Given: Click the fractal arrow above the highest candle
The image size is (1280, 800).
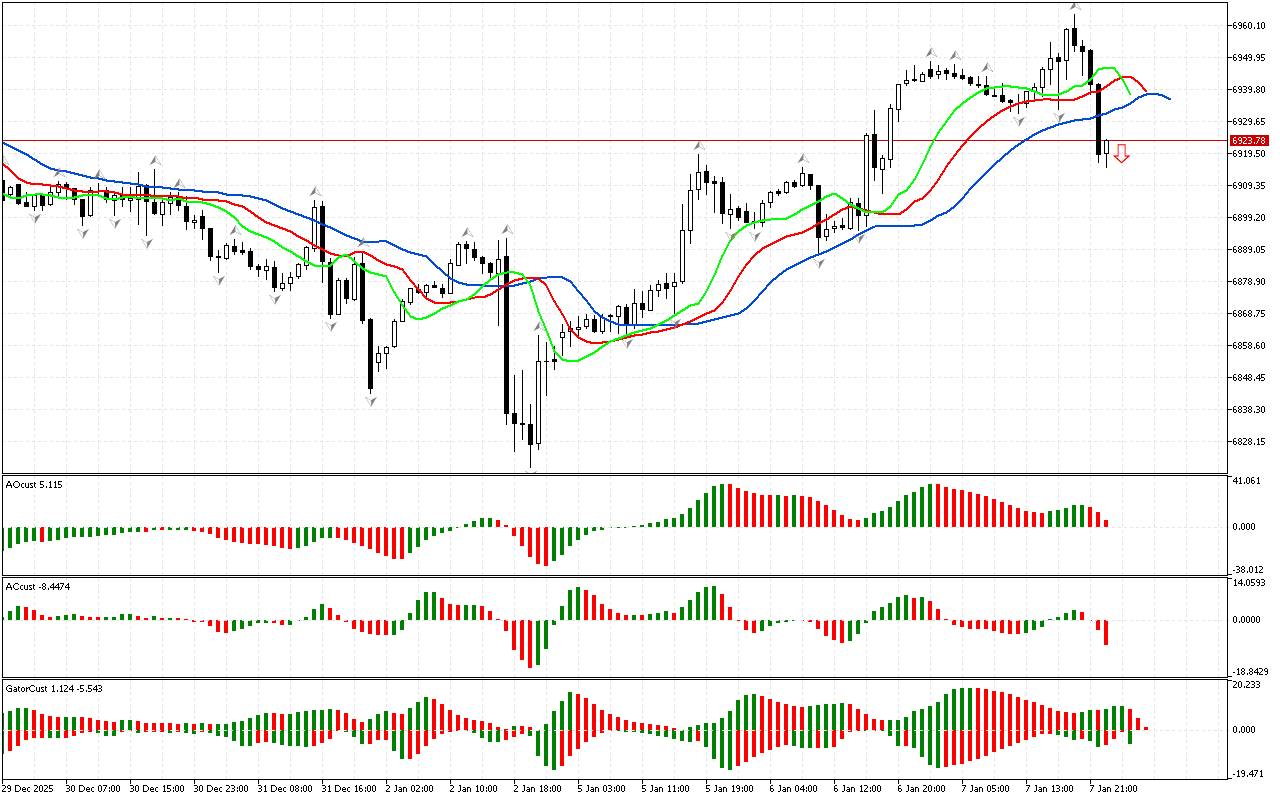Looking at the screenshot, I should 1074,7.
